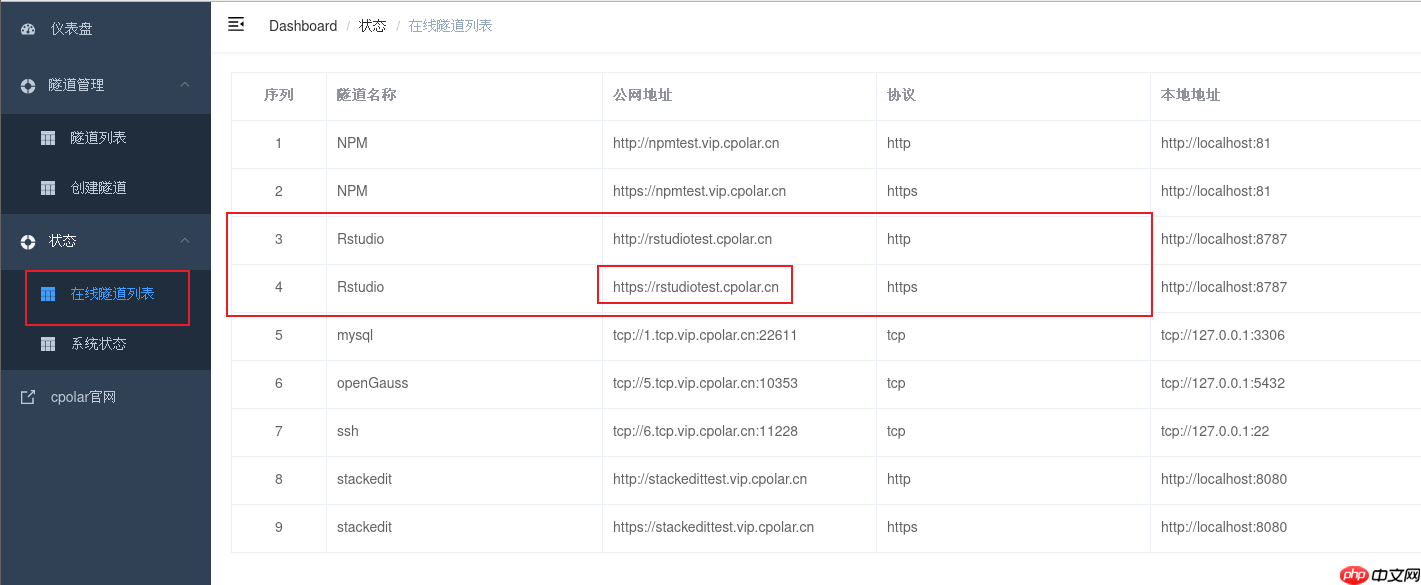Toggle the sidebar with the hamburger icon
This screenshot has height=585, width=1421.
pos(236,24)
